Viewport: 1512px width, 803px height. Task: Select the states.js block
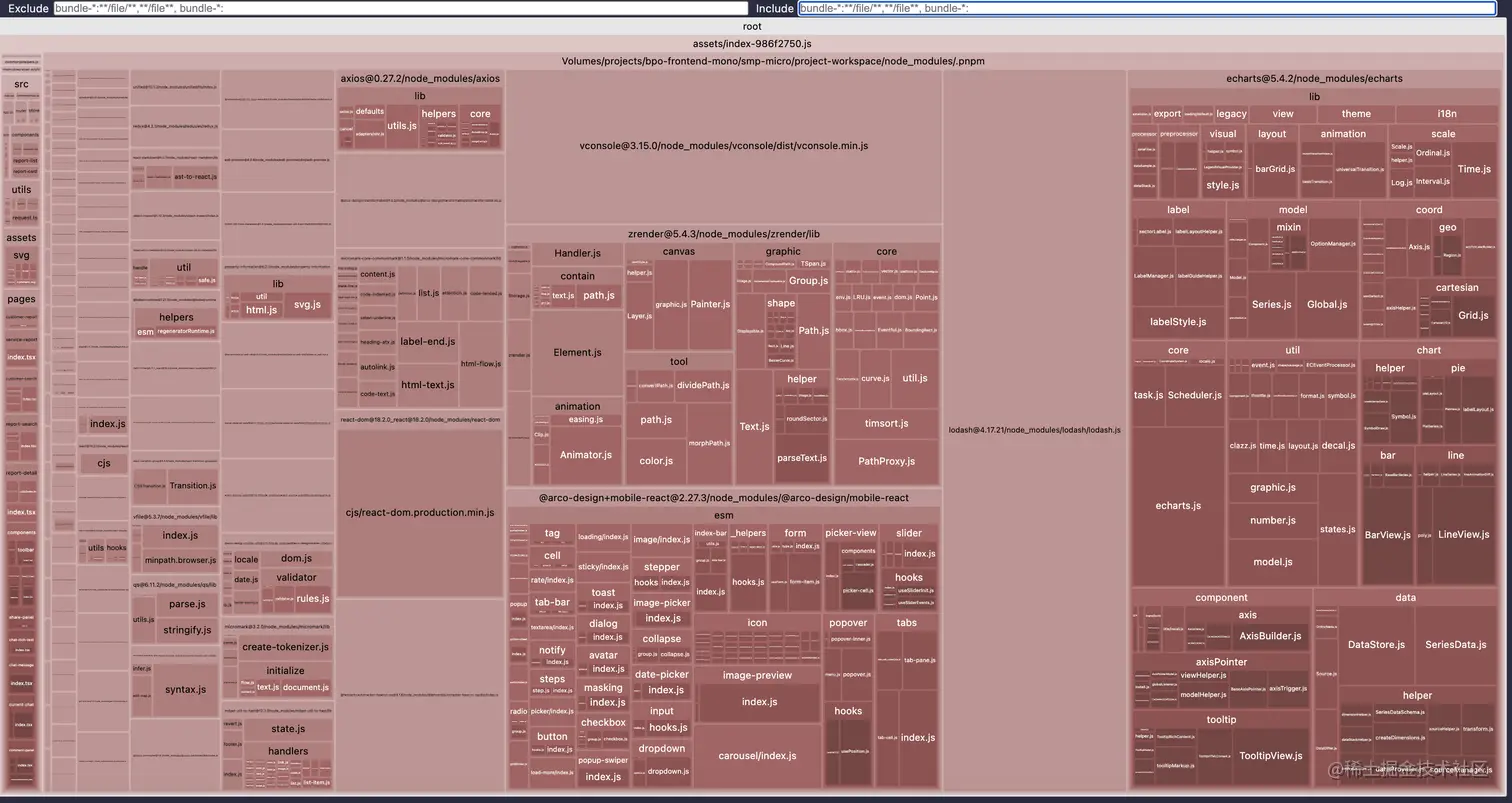(x=1338, y=529)
